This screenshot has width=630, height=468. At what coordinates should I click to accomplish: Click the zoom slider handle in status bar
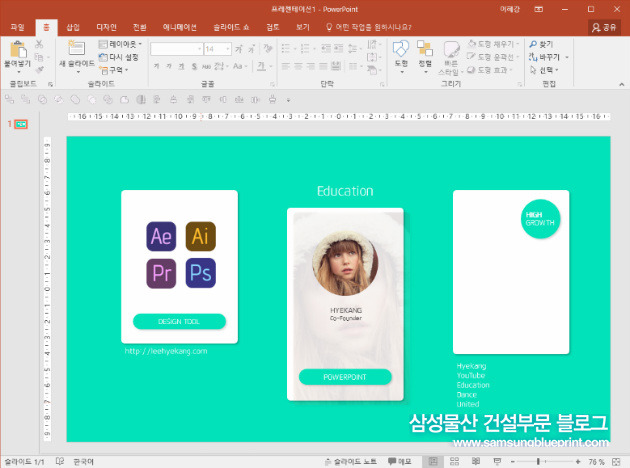538,462
